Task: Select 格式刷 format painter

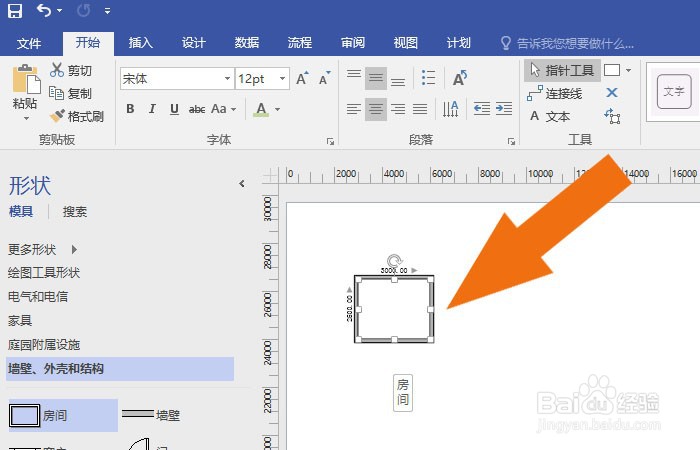Action: coord(77,117)
